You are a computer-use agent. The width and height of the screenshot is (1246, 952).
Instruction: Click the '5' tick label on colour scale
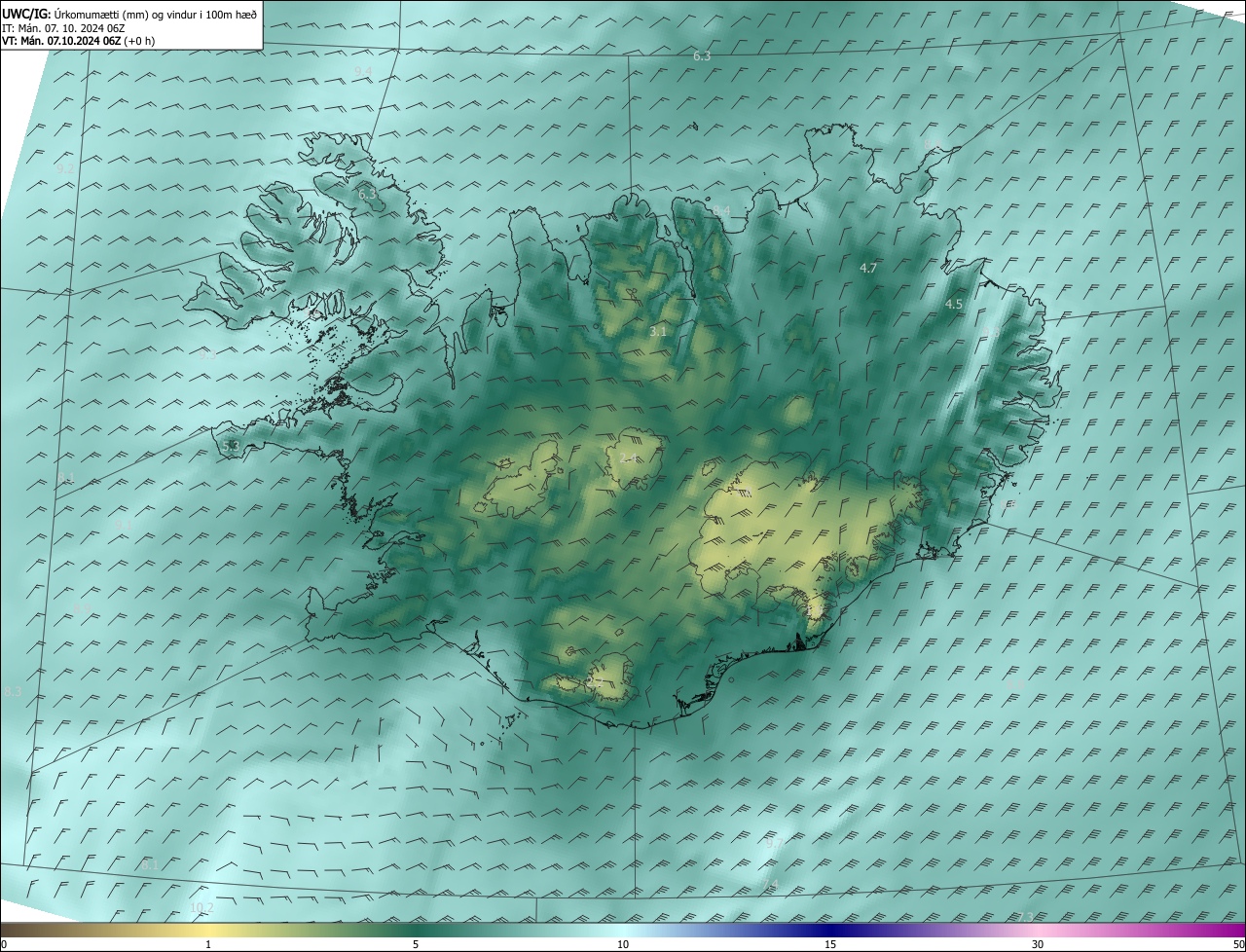pos(416,944)
